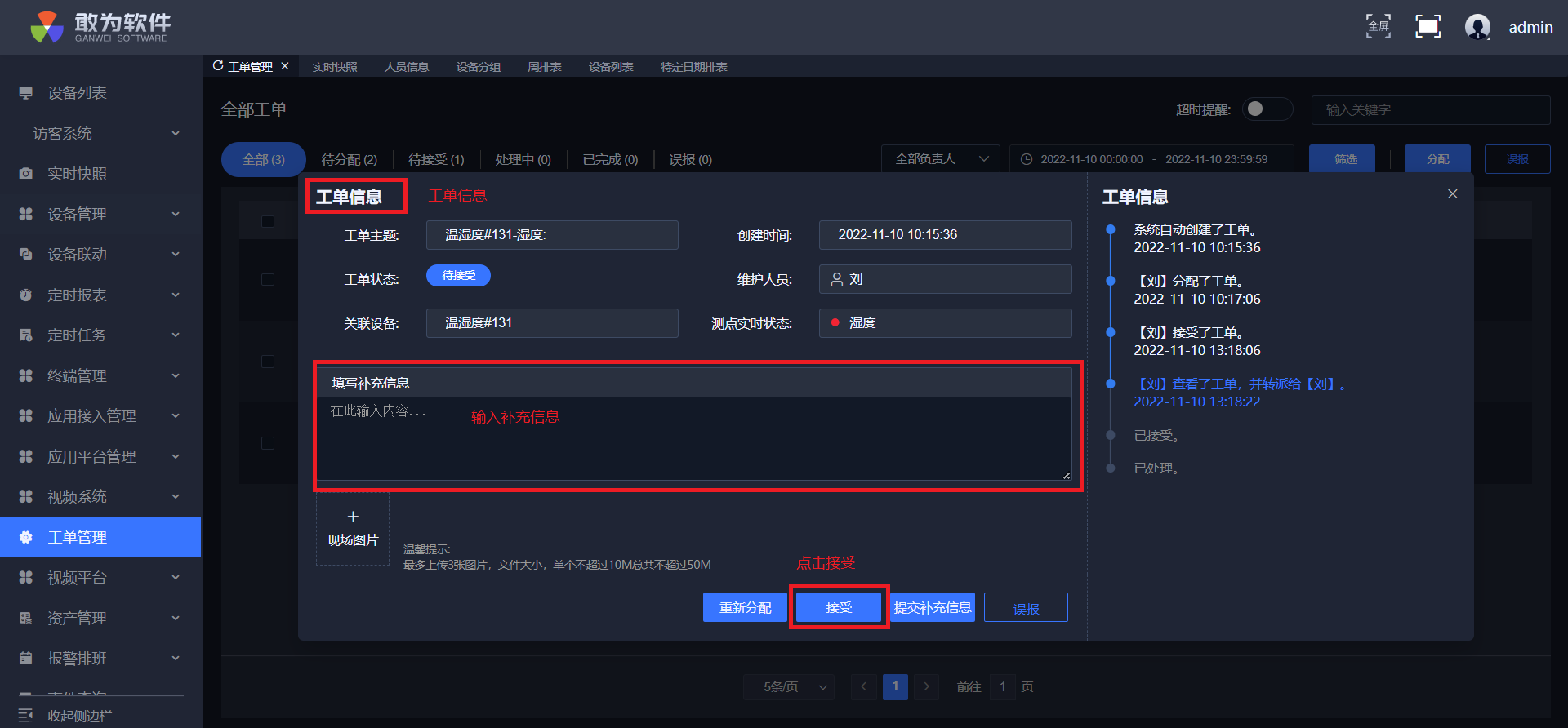
Task: Click the person icon in 维护人员 field
Action: click(837, 279)
